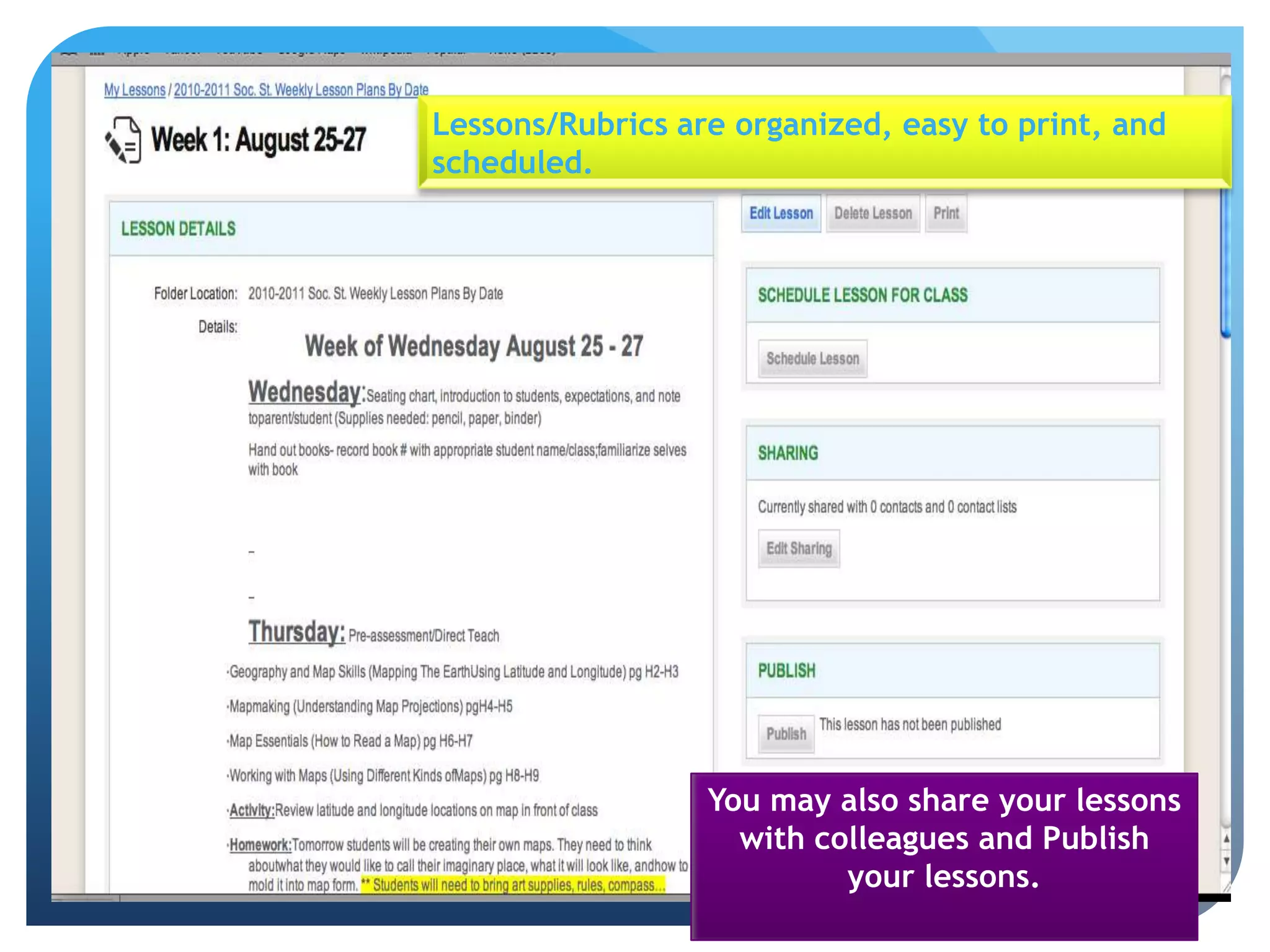
Task: Click 'This lesson has not been published' text
Action: (x=910, y=725)
